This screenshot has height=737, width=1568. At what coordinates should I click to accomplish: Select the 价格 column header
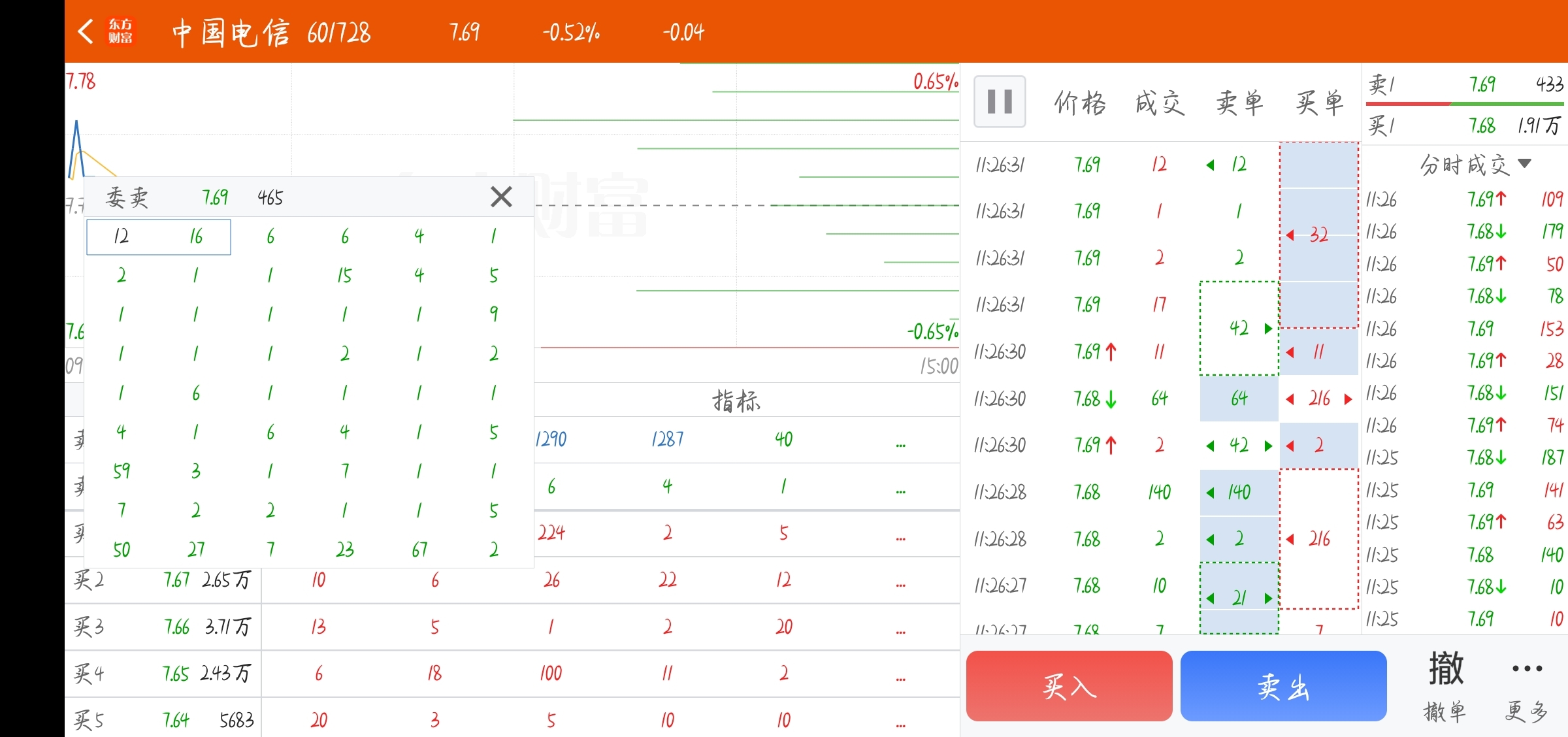(1079, 103)
